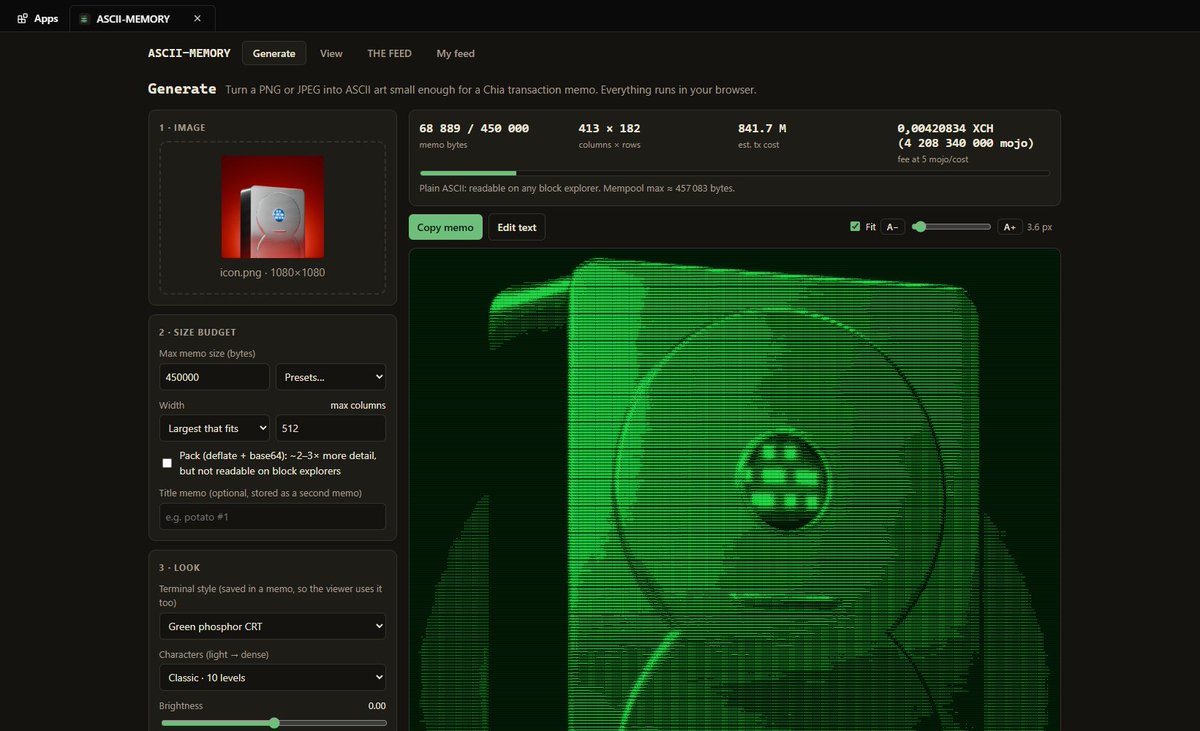The height and width of the screenshot is (731, 1200).
Task: Click the ASCII-MEMORY tab favicon
Action: (x=84, y=18)
